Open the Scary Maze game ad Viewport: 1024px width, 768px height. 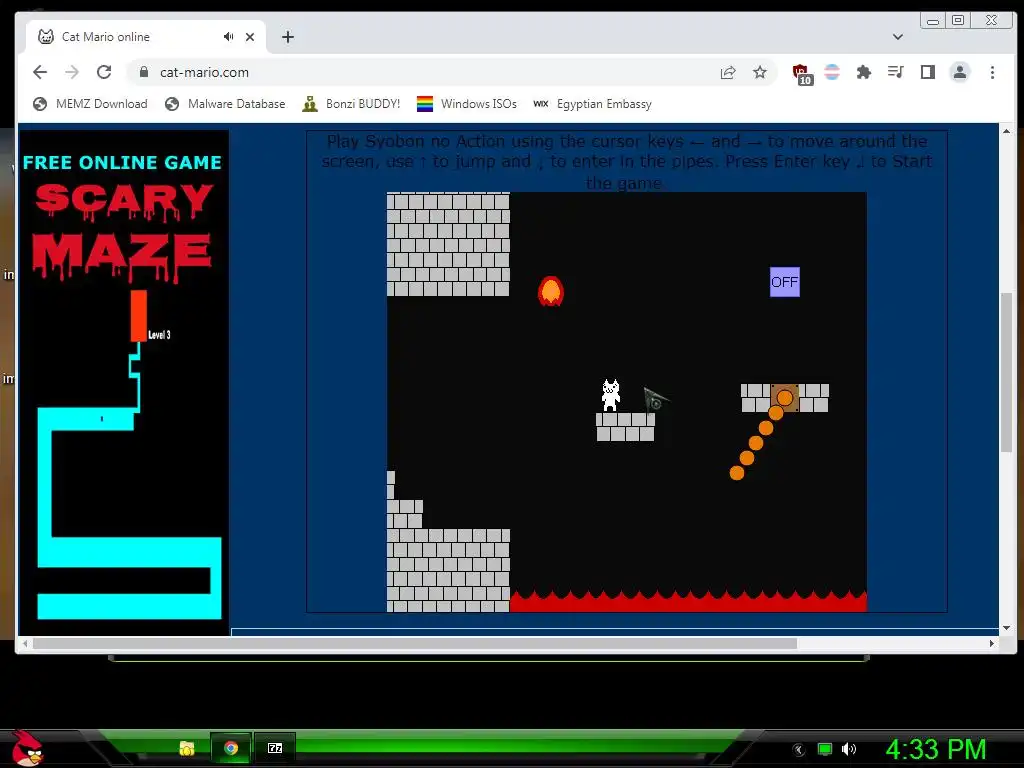(124, 382)
